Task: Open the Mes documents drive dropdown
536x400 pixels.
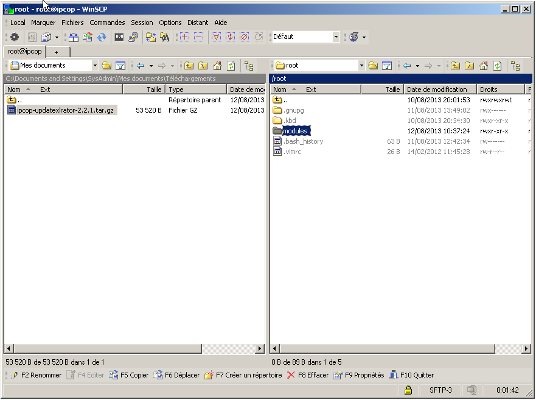Action: (95, 65)
